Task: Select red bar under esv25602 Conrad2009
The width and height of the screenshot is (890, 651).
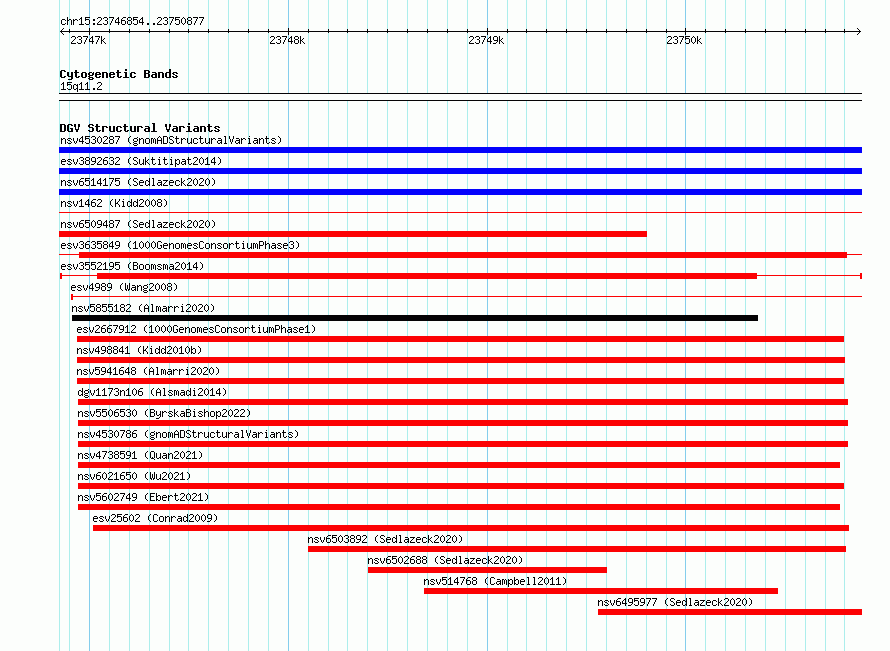Action: tap(471, 528)
